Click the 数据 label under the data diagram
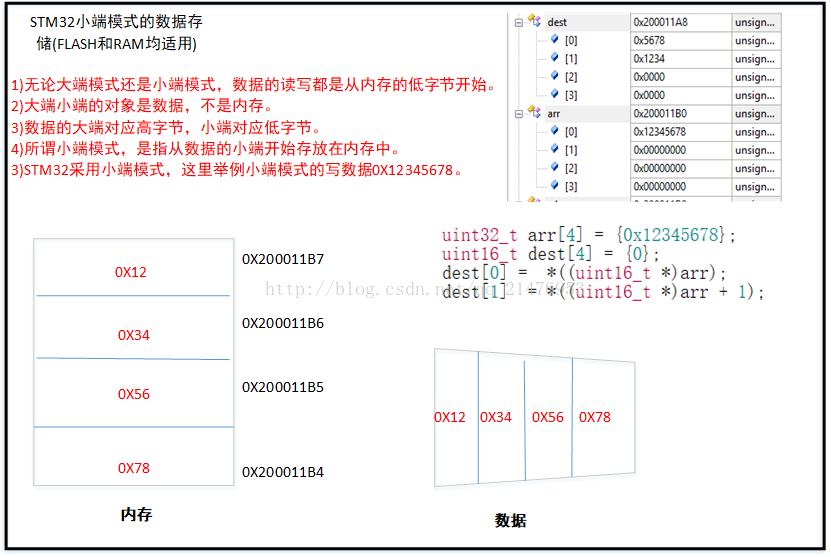The height and width of the screenshot is (557, 831). 510,520
